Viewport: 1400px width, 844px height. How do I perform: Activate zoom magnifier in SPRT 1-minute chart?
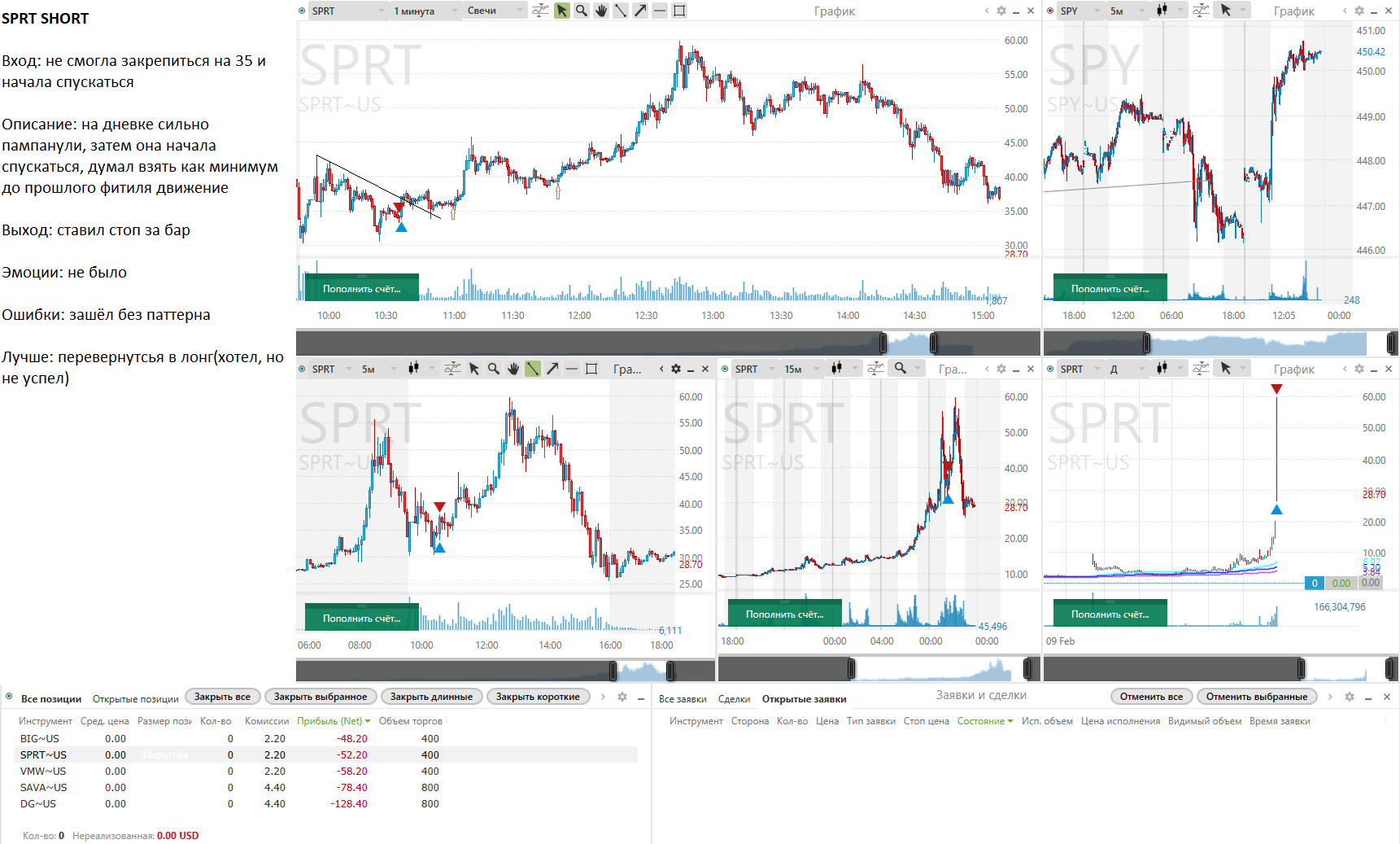point(581,11)
